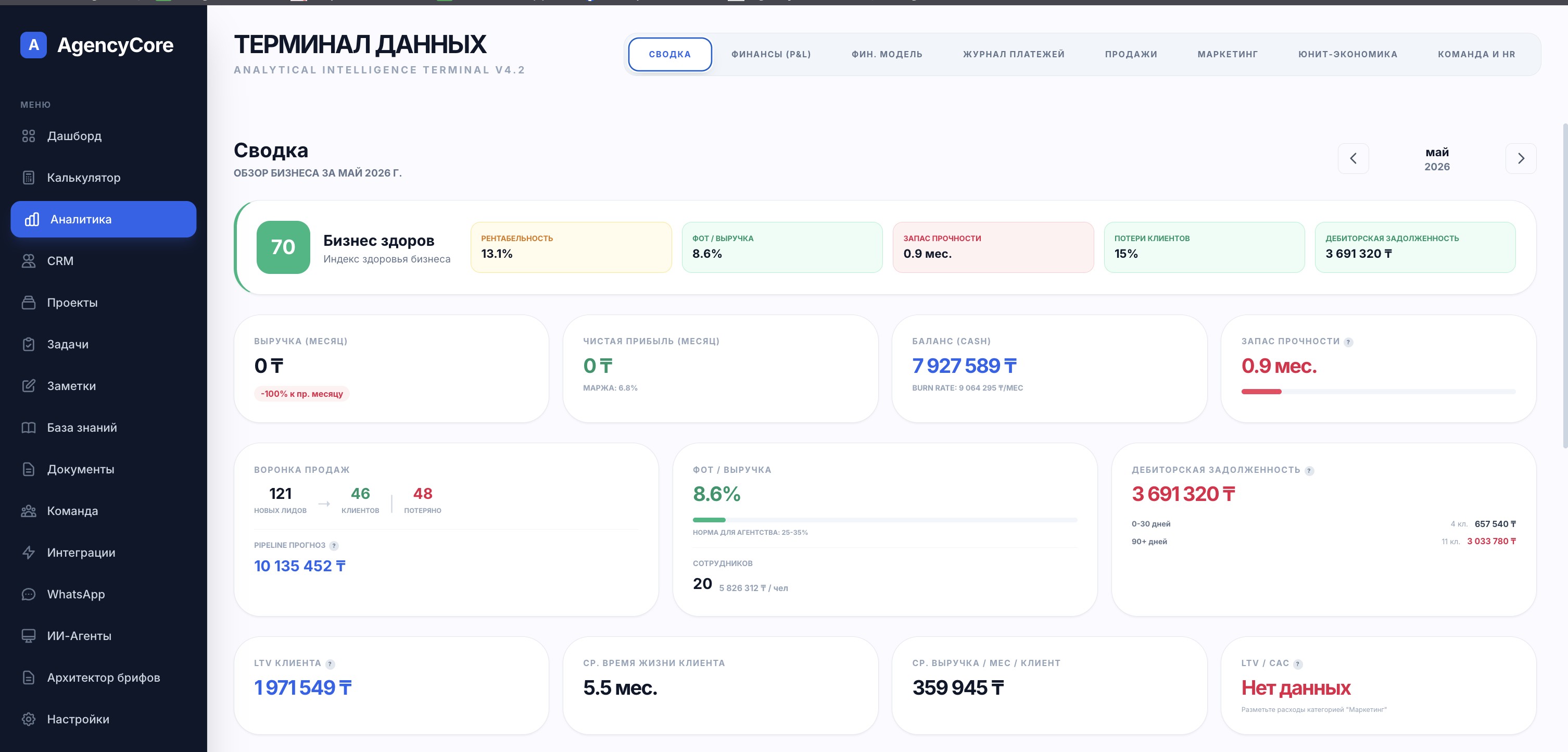This screenshot has height=752, width=1568.
Task: Open the Продажи tab
Action: tap(1131, 54)
